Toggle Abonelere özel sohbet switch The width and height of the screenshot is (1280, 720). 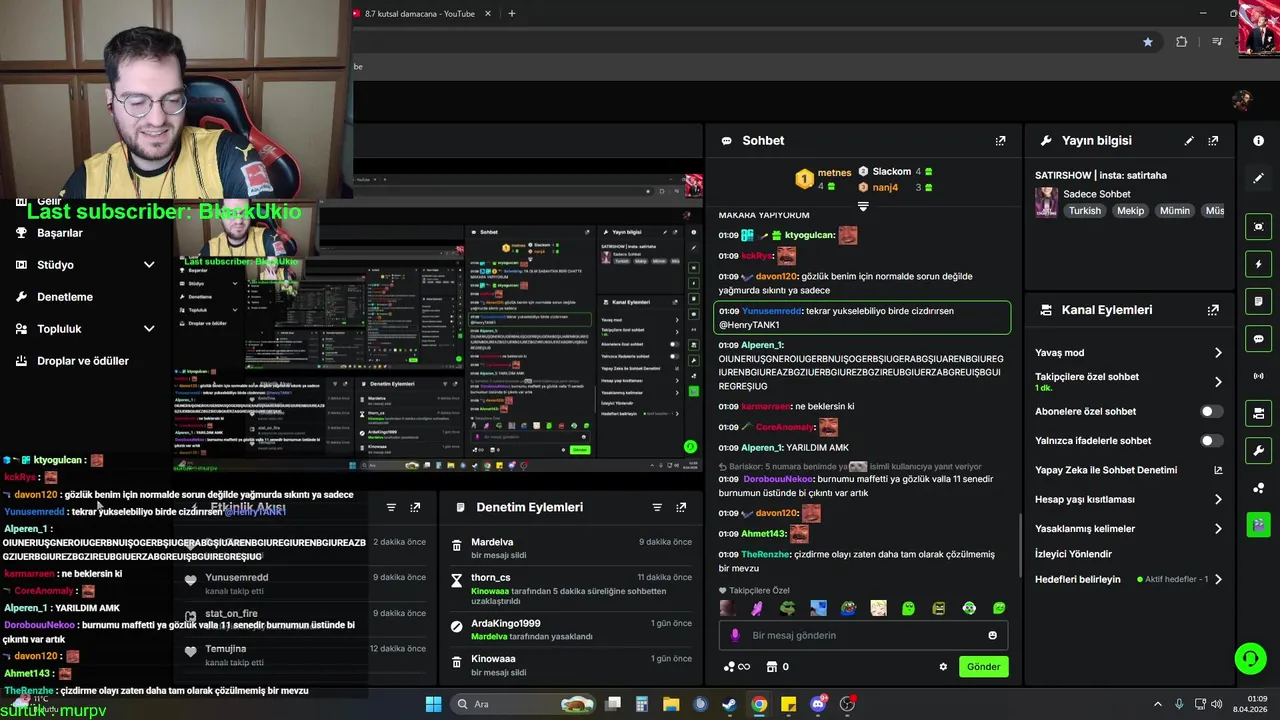click(x=1210, y=411)
